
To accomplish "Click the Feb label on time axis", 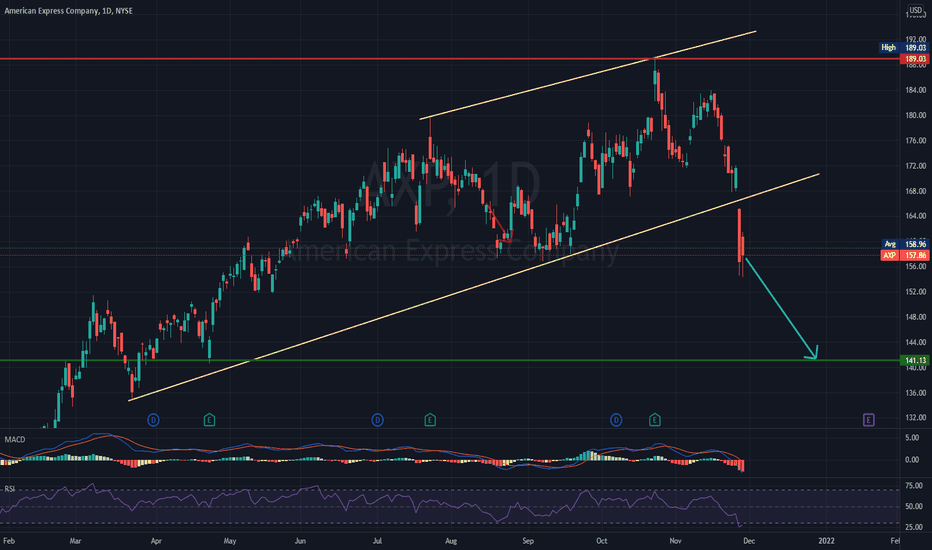I will pos(9,541).
